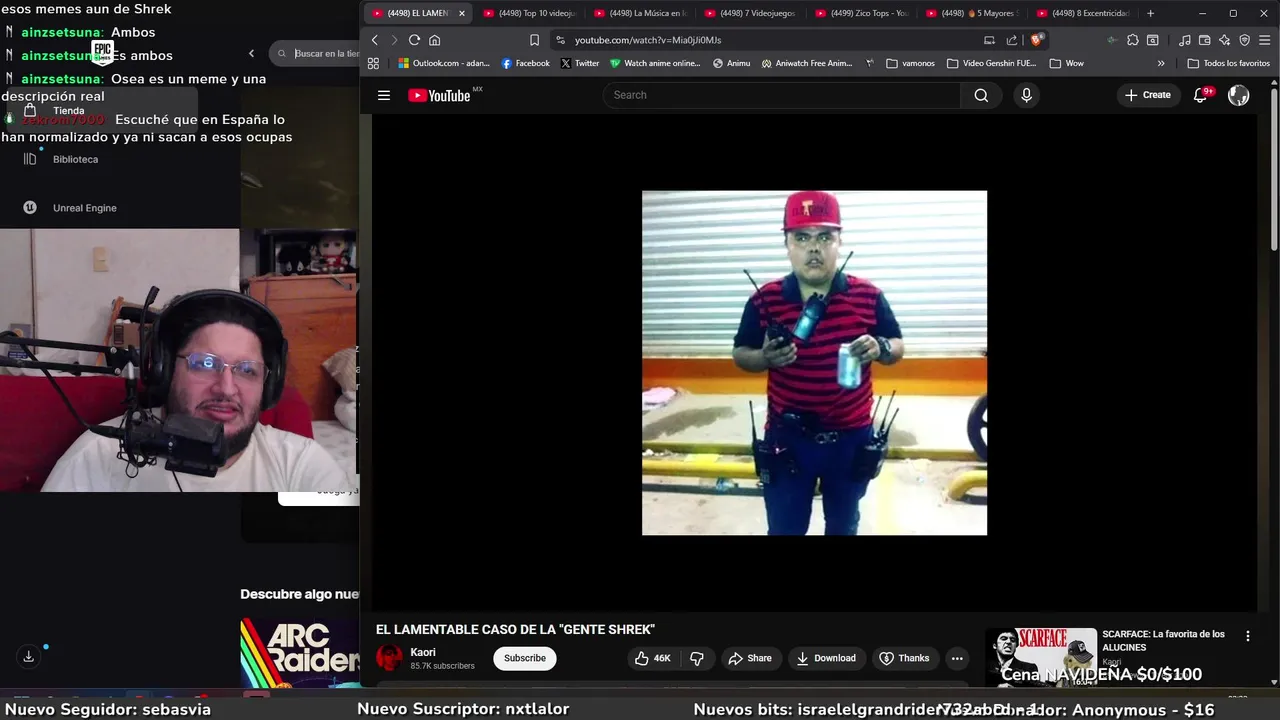The width and height of the screenshot is (1280, 720).
Task: Open YouTube notifications bell
Action: click(1201, 95)
